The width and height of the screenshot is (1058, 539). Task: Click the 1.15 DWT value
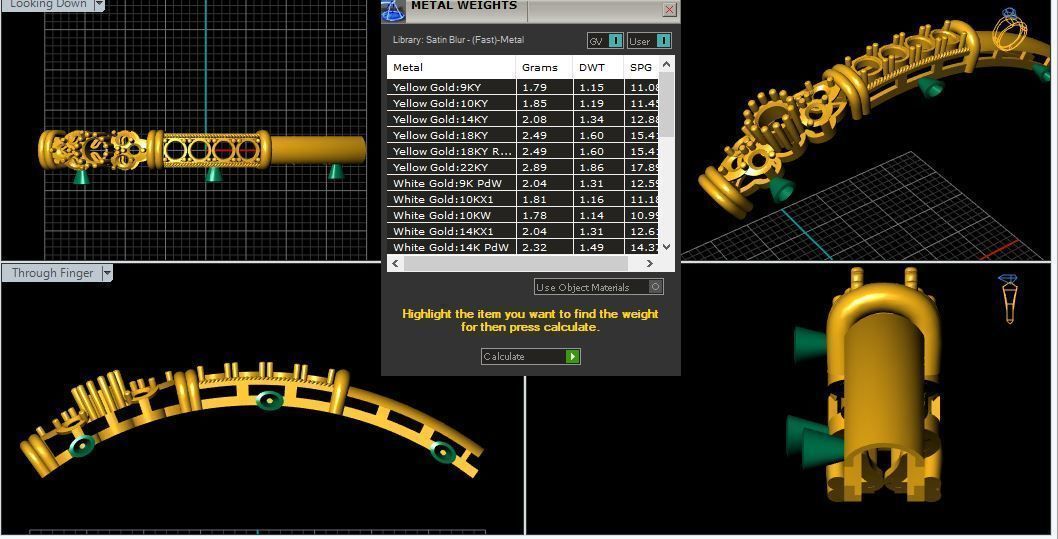[x=591, y=87]
